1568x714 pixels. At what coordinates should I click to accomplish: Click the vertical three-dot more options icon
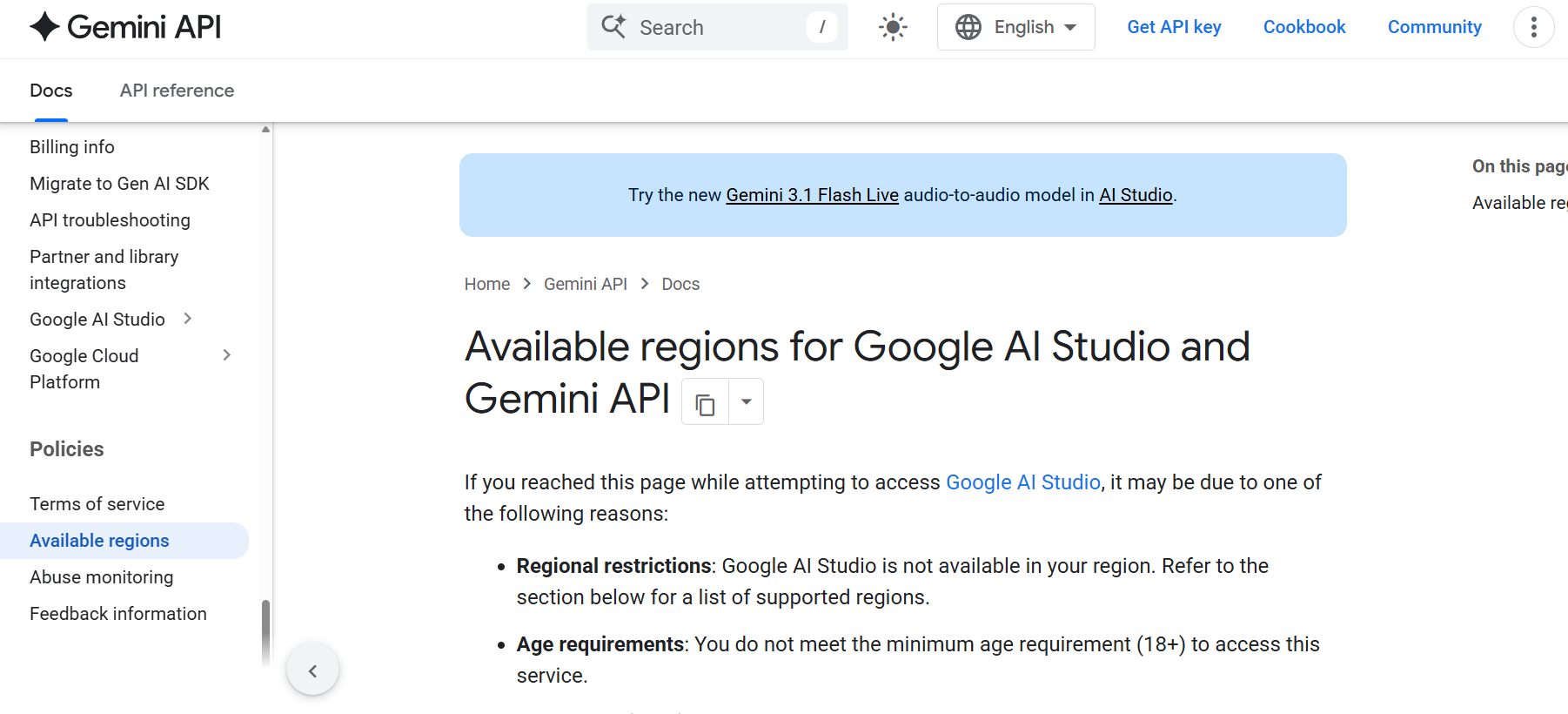pyautogui.click(x=1533, y=27)
